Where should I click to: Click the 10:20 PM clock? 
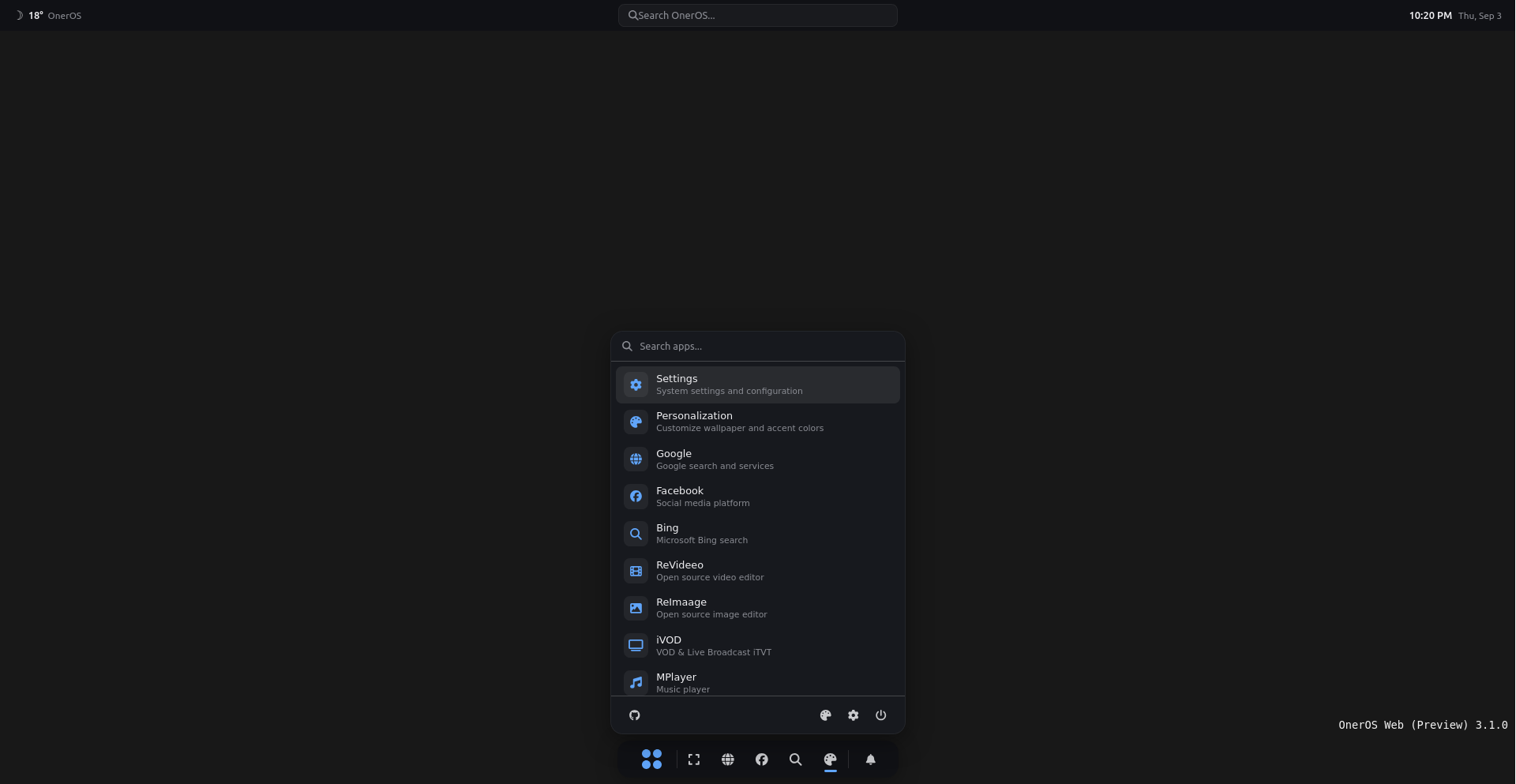click(1430, 15)
